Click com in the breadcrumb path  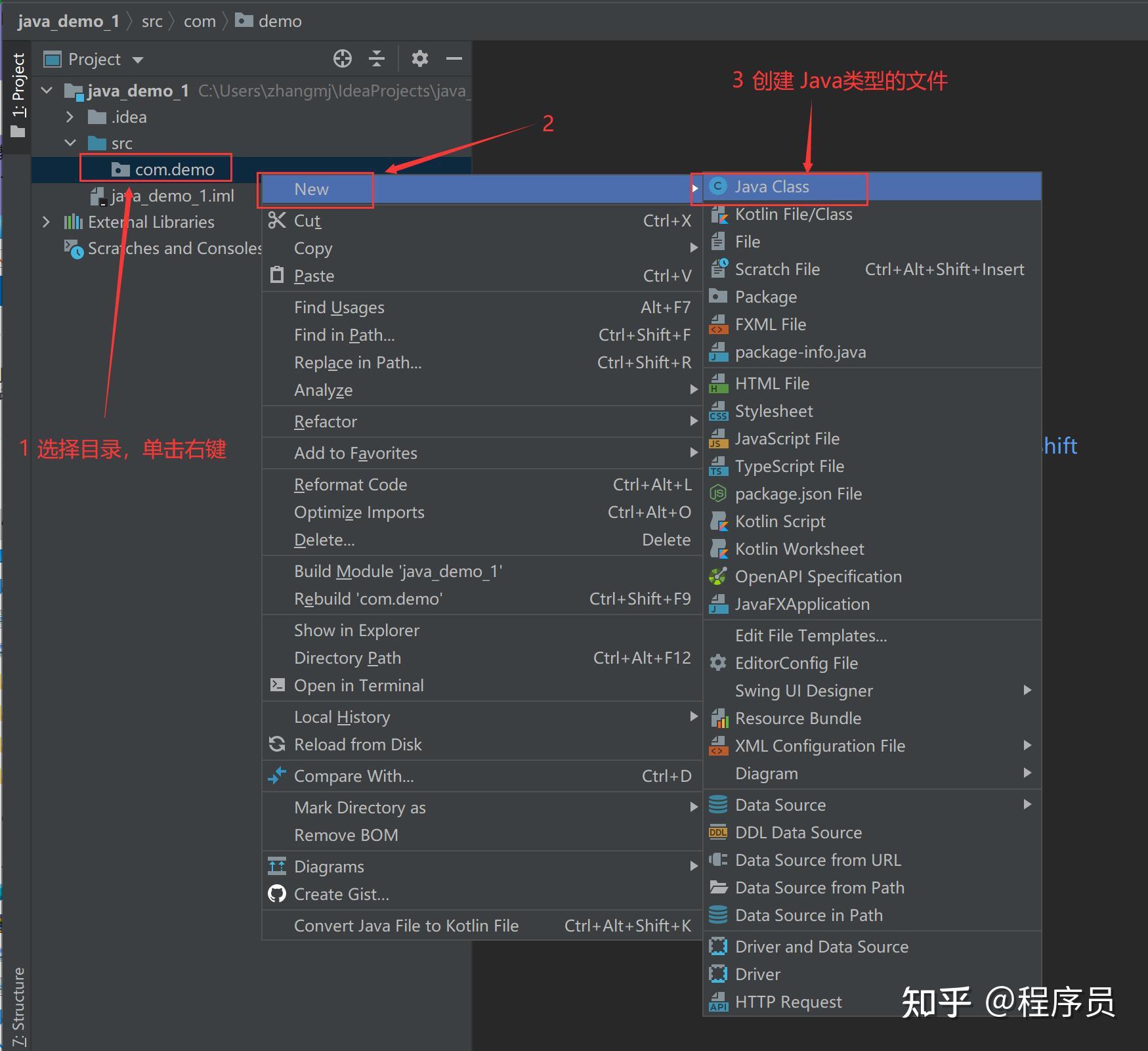pos(200,21)
